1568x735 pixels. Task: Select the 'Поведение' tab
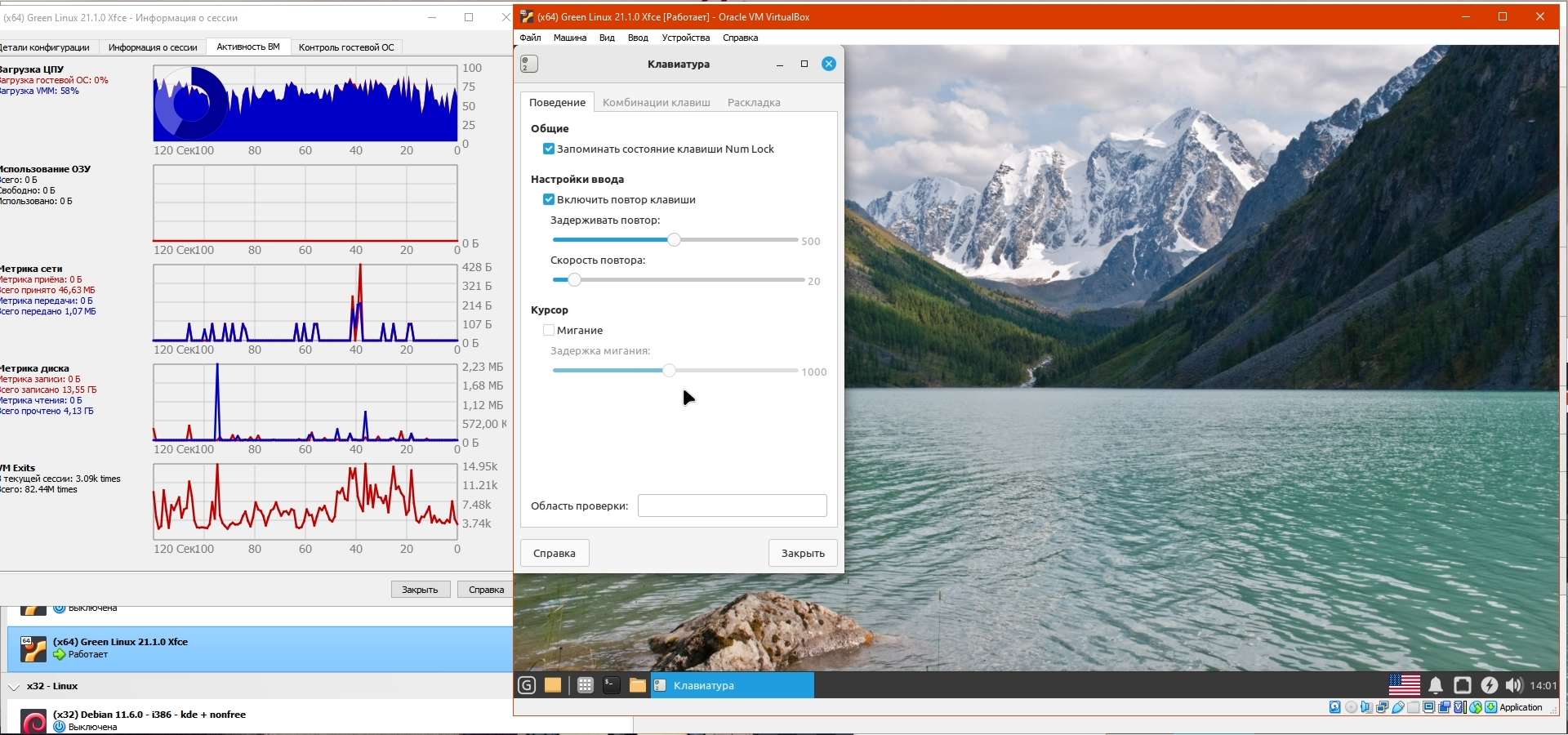(557, 102)
